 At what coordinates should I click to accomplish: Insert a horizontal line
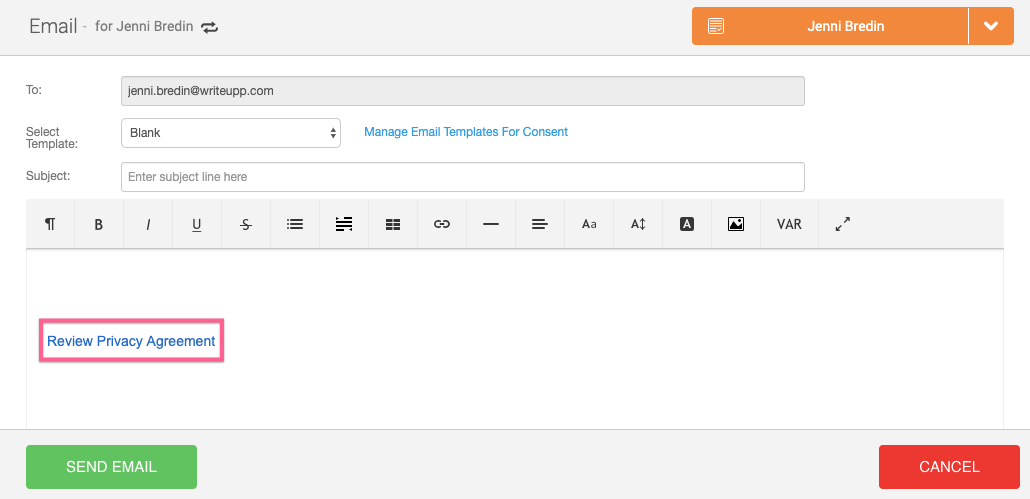tap(491, 224)
